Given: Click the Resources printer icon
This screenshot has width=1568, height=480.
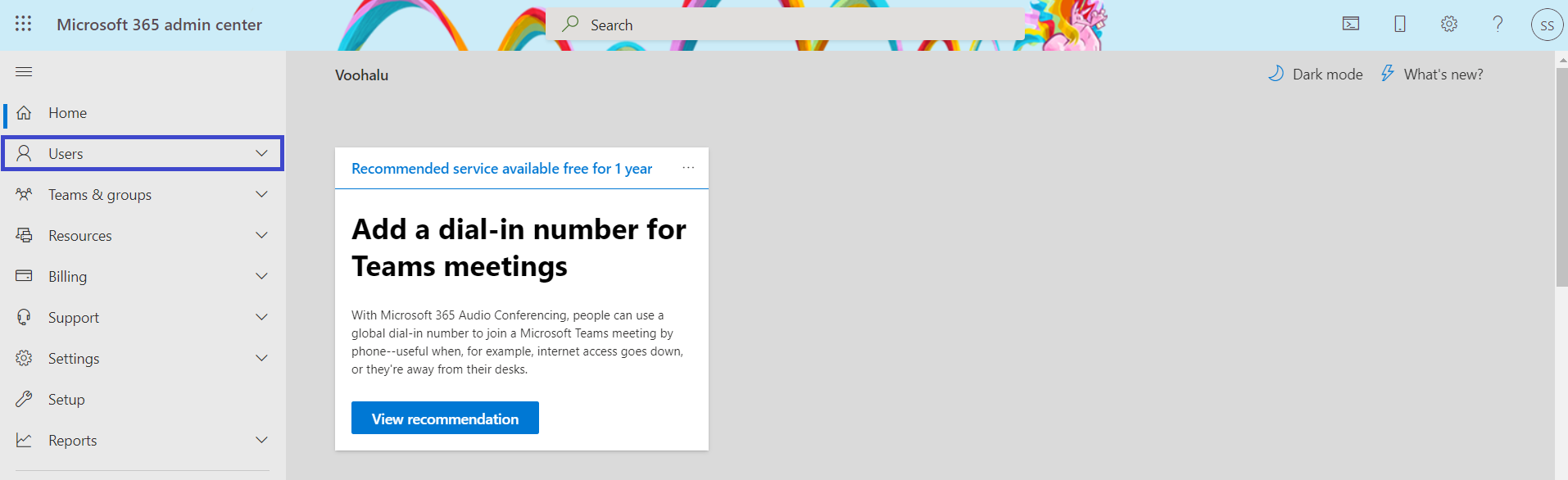Looking at the screenshot, I should click(24, 235).
